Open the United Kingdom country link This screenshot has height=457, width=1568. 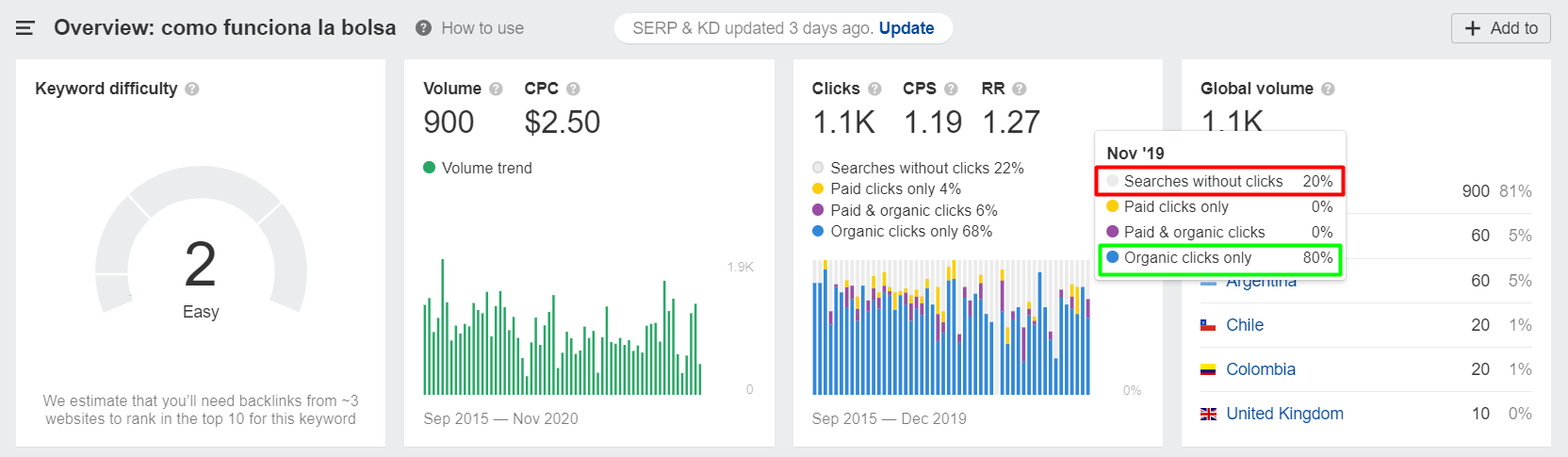[x=1283, y=414]
